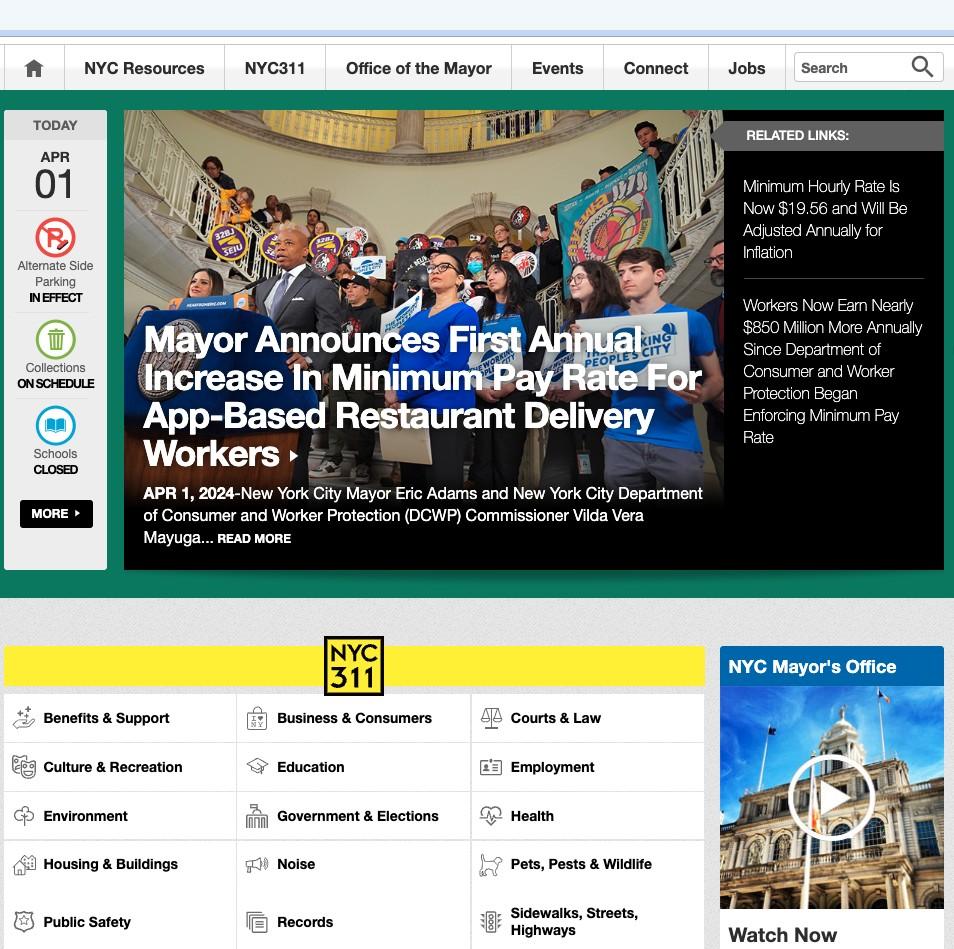Click the Employment ID card icon

pyautogui.click(x=491, y=766)
